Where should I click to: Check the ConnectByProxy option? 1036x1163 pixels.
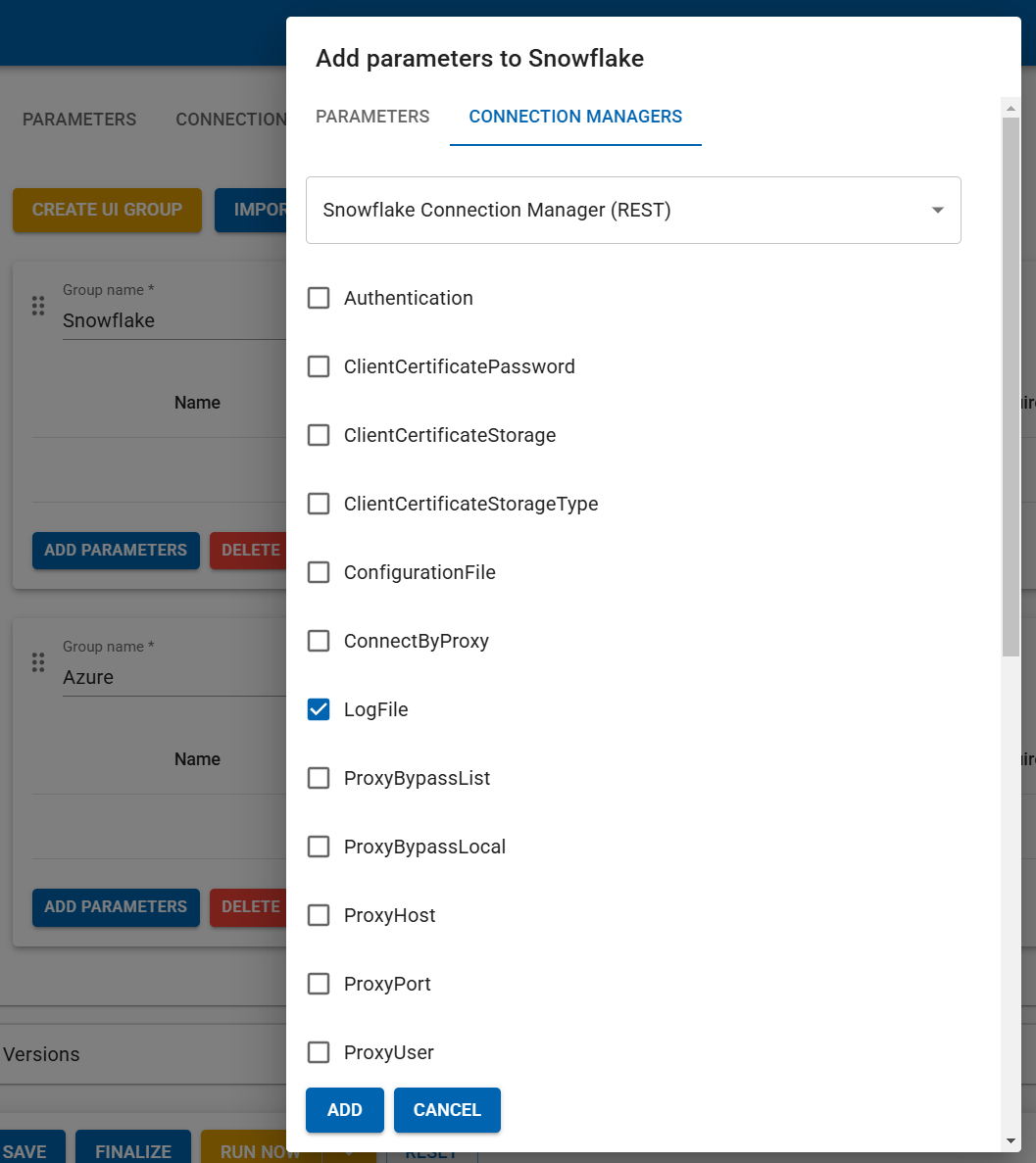point(319,641)
